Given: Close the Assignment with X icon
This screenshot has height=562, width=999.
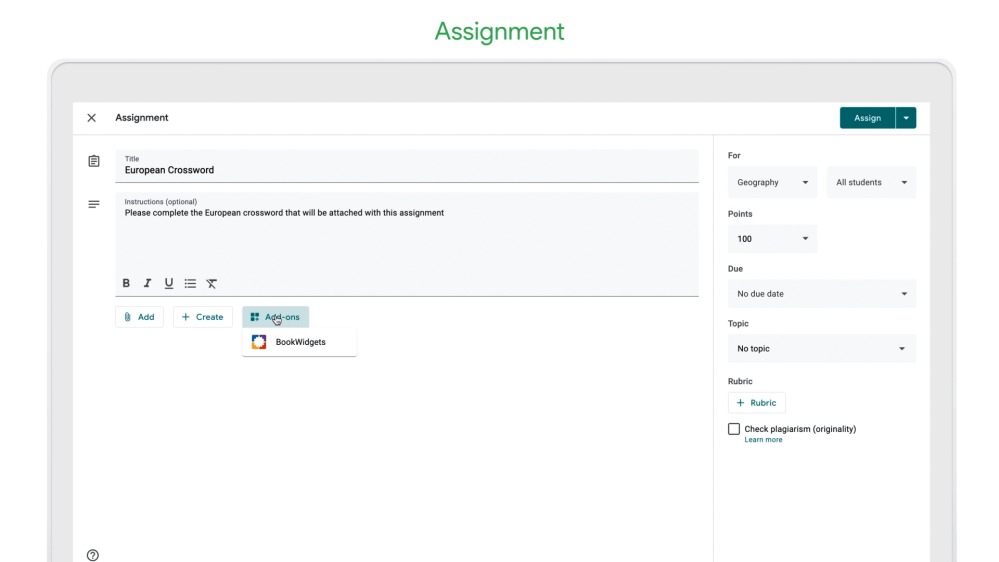Looking at the screenshot, I should click(x=92, y=118).
